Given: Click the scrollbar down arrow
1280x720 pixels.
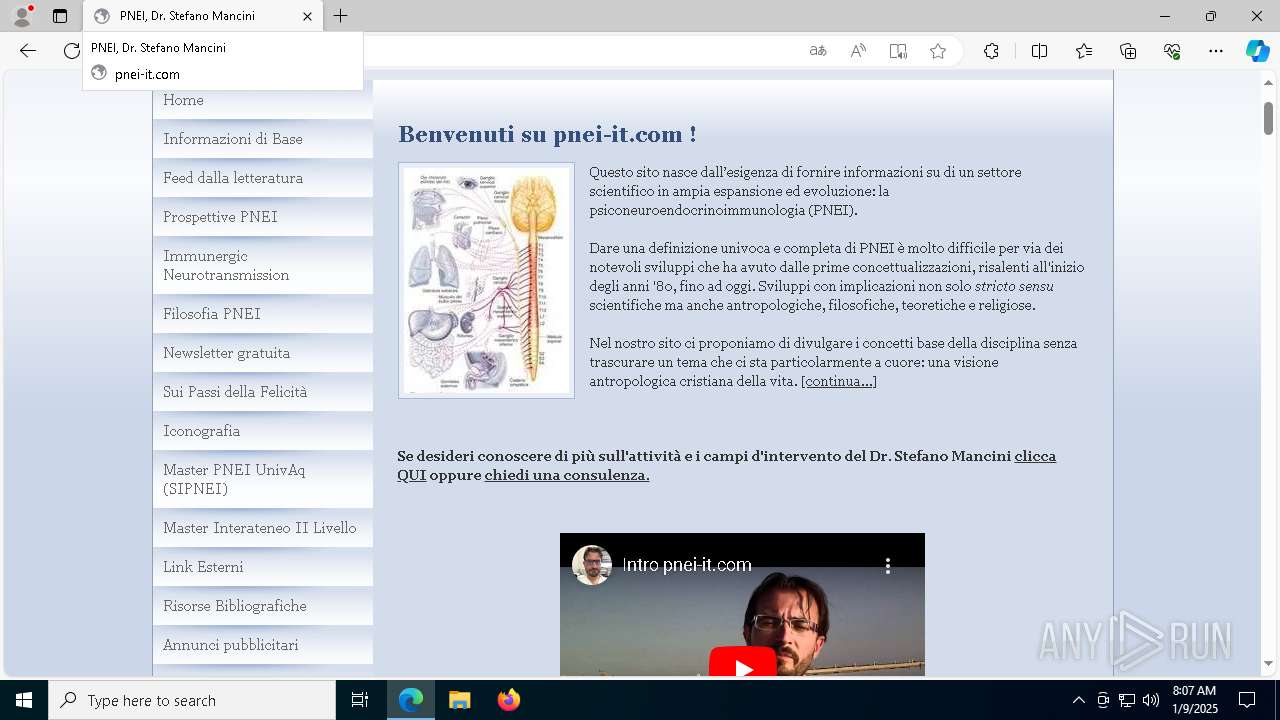Looking at the screenshot, I should [x=1268, y=663].
